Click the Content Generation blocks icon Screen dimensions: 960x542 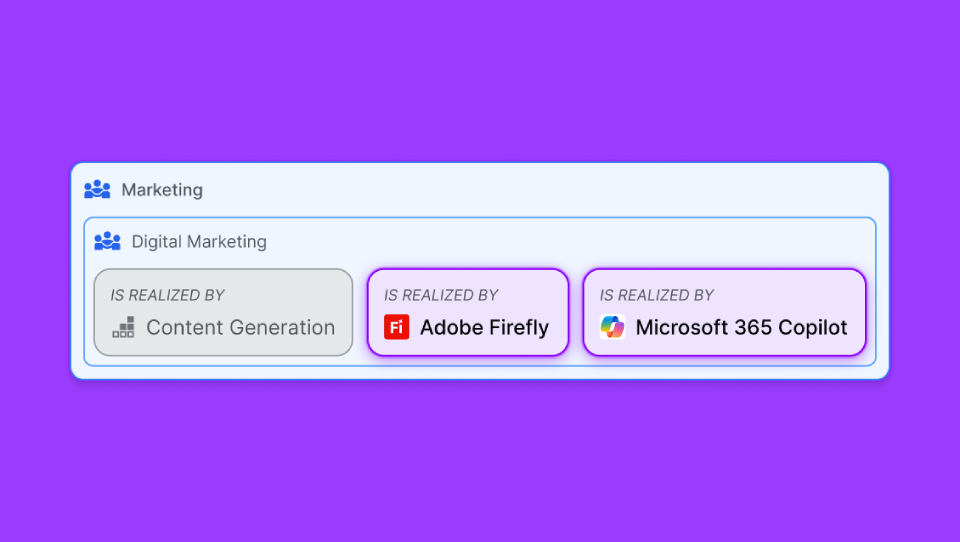click(123, 327)
